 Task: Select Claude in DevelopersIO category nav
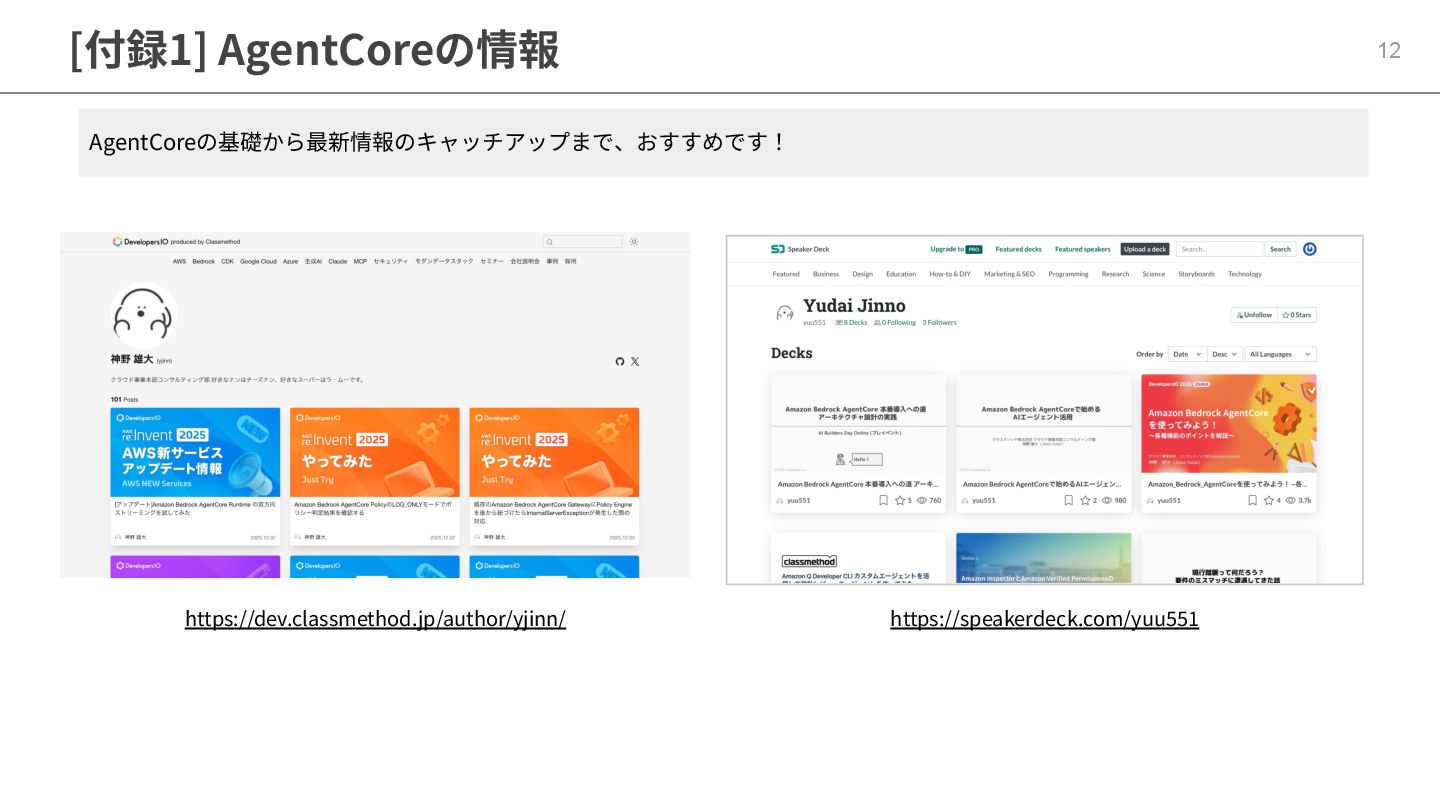pos(337,261)
